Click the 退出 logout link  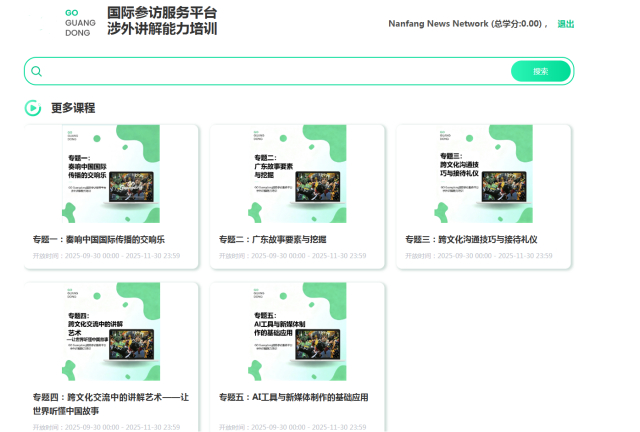566,24
